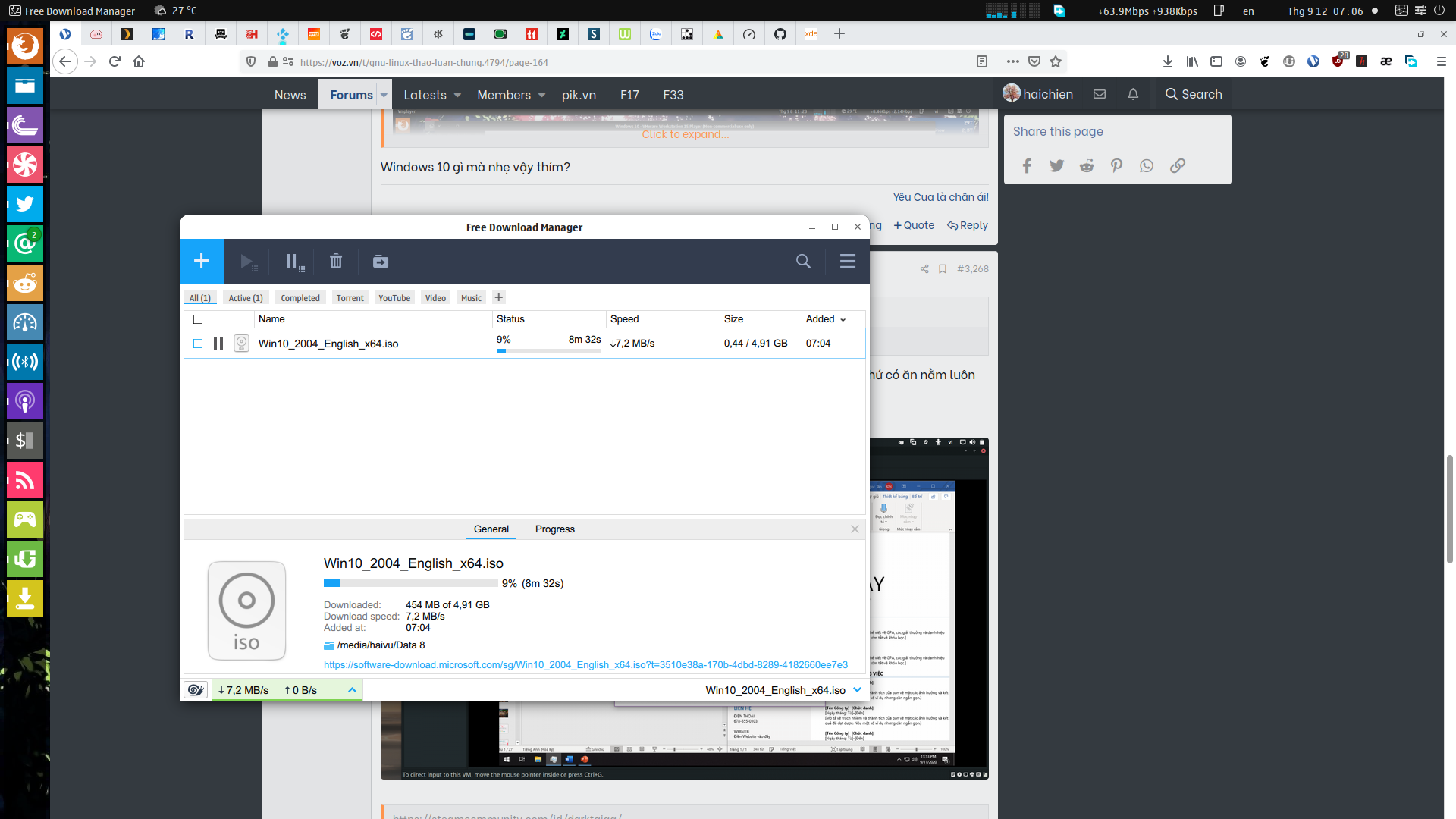Sort downloads by Added column

(x=826, y=319)
